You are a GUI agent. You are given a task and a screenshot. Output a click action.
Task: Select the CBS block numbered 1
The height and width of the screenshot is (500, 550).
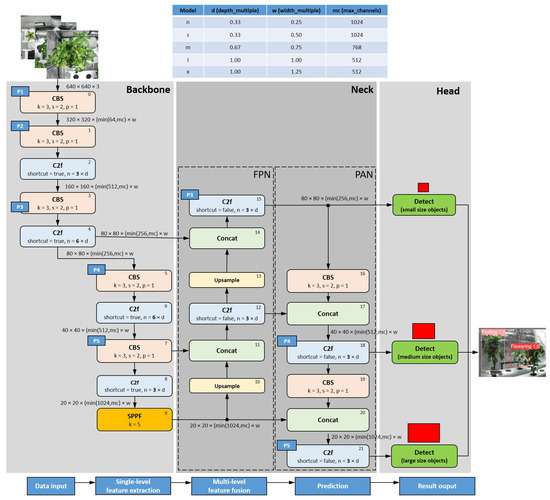(x=58, y=136)
